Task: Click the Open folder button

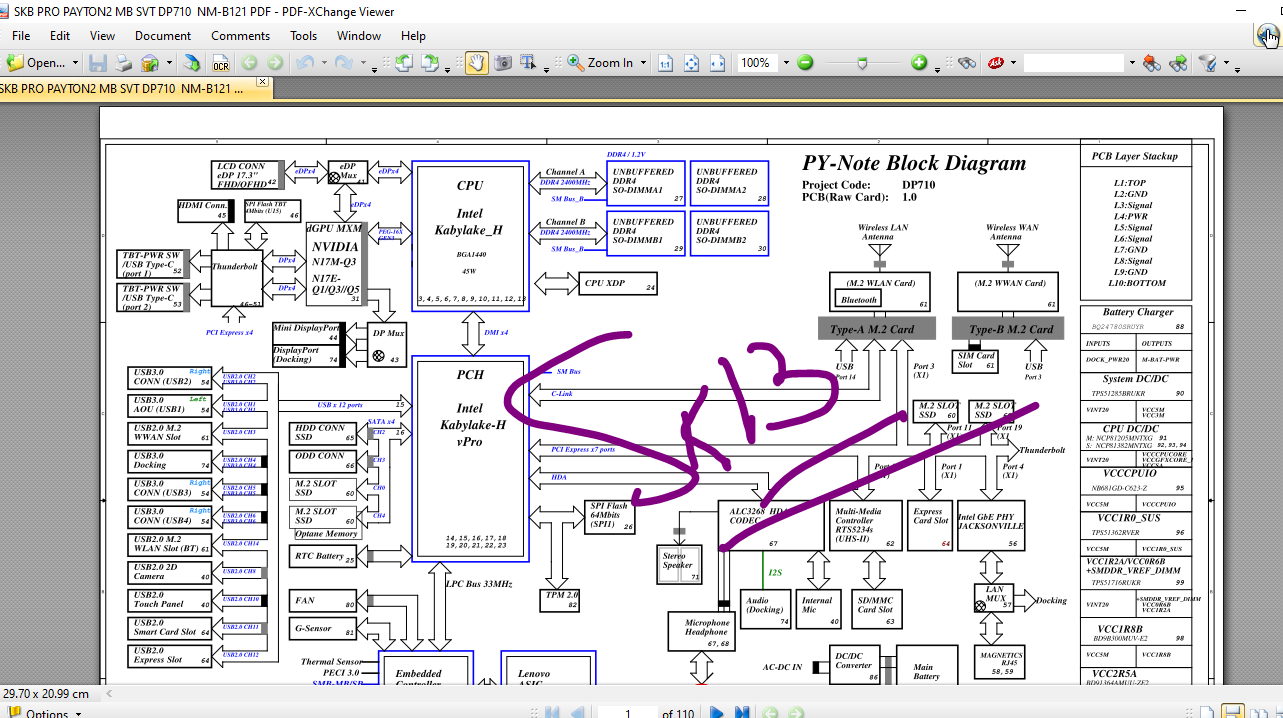Action: point(36,63)
